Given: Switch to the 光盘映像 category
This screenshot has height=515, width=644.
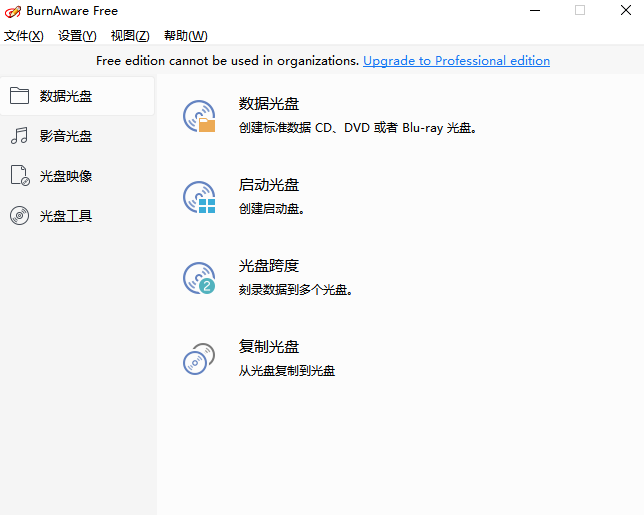Looking at the screenshot, I should tap(66, 176).
